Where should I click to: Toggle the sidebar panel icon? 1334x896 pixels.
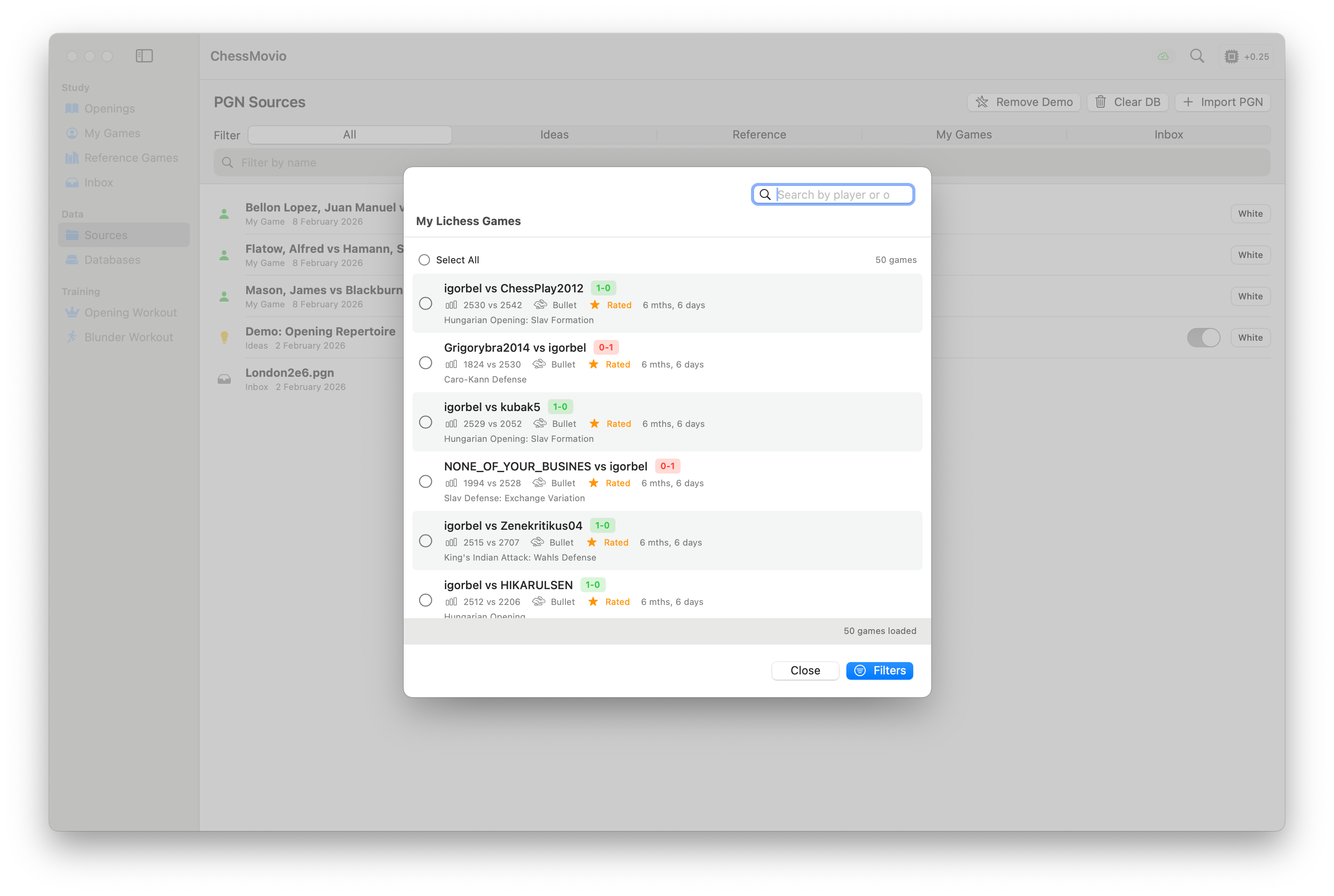coord(144,56)
